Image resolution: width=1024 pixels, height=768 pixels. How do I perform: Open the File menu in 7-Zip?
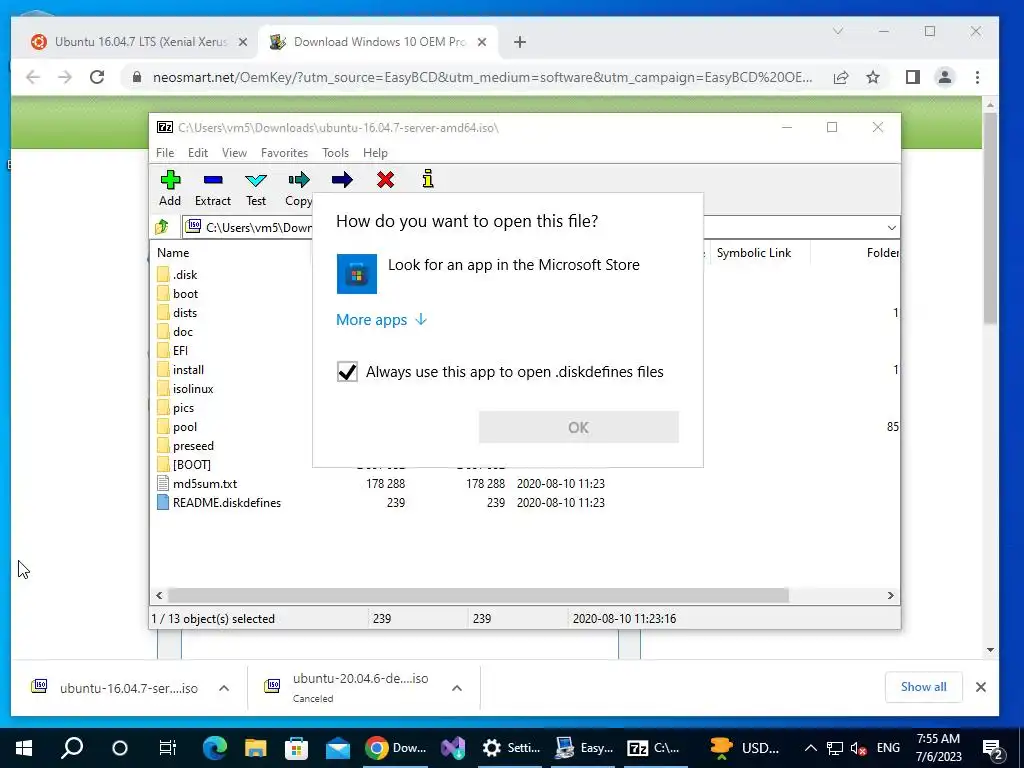165,153
